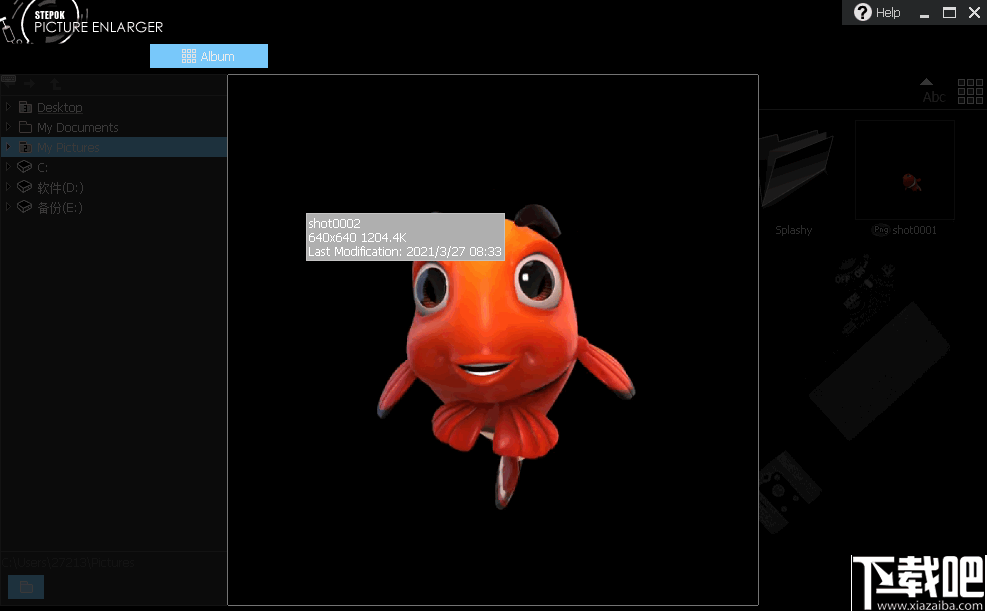Expand the Desktop tree node

coord(8,107)
